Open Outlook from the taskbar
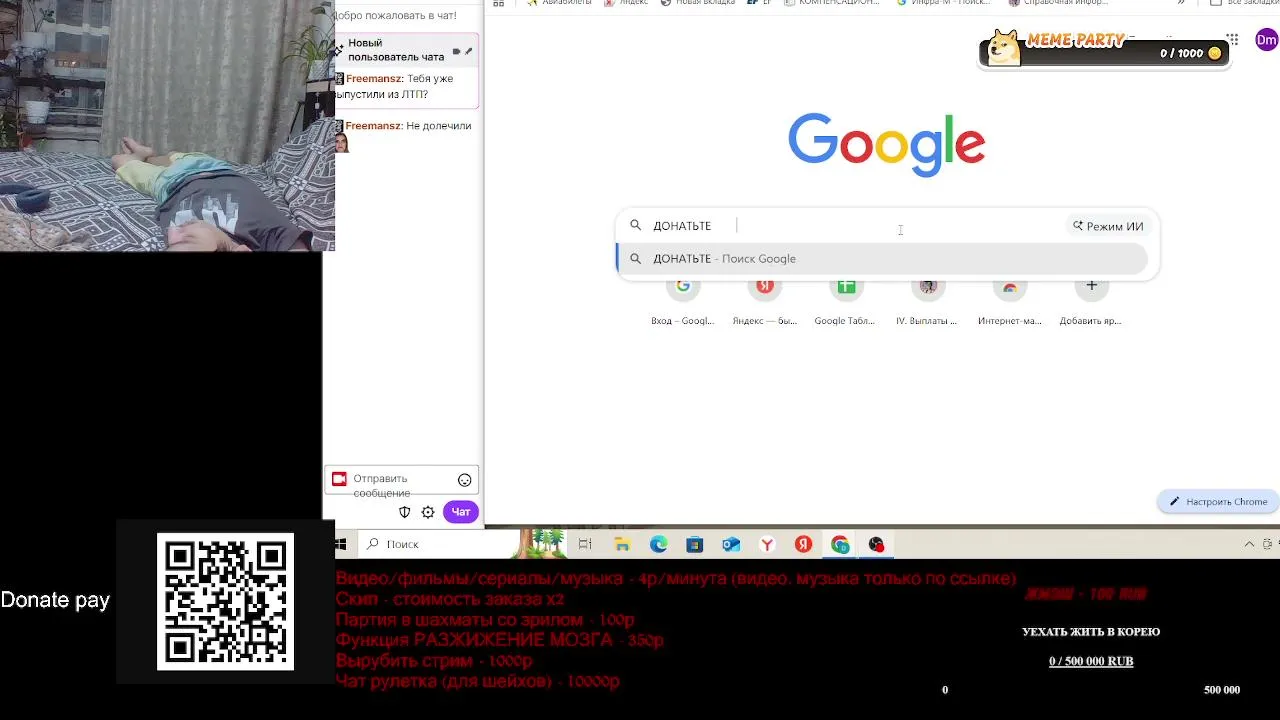This screenshot has height=720, width=1280. (731, 544)
